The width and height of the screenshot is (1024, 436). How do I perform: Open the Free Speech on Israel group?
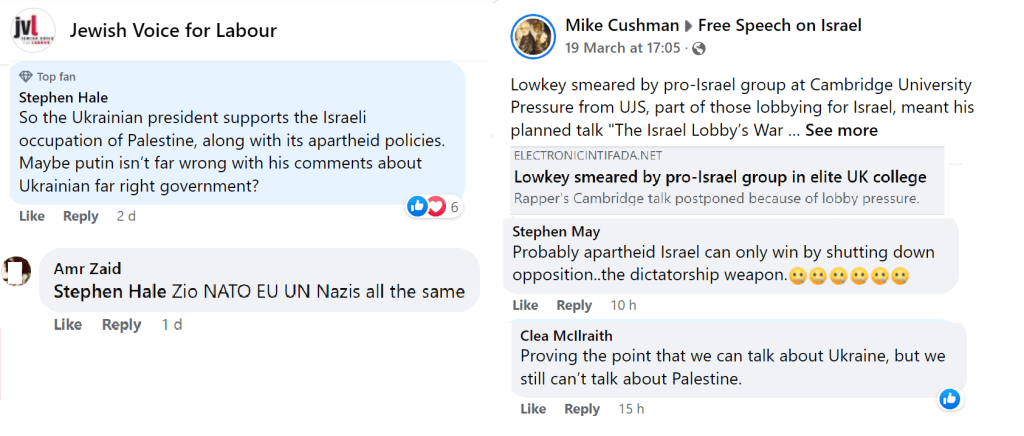(779, 25)
